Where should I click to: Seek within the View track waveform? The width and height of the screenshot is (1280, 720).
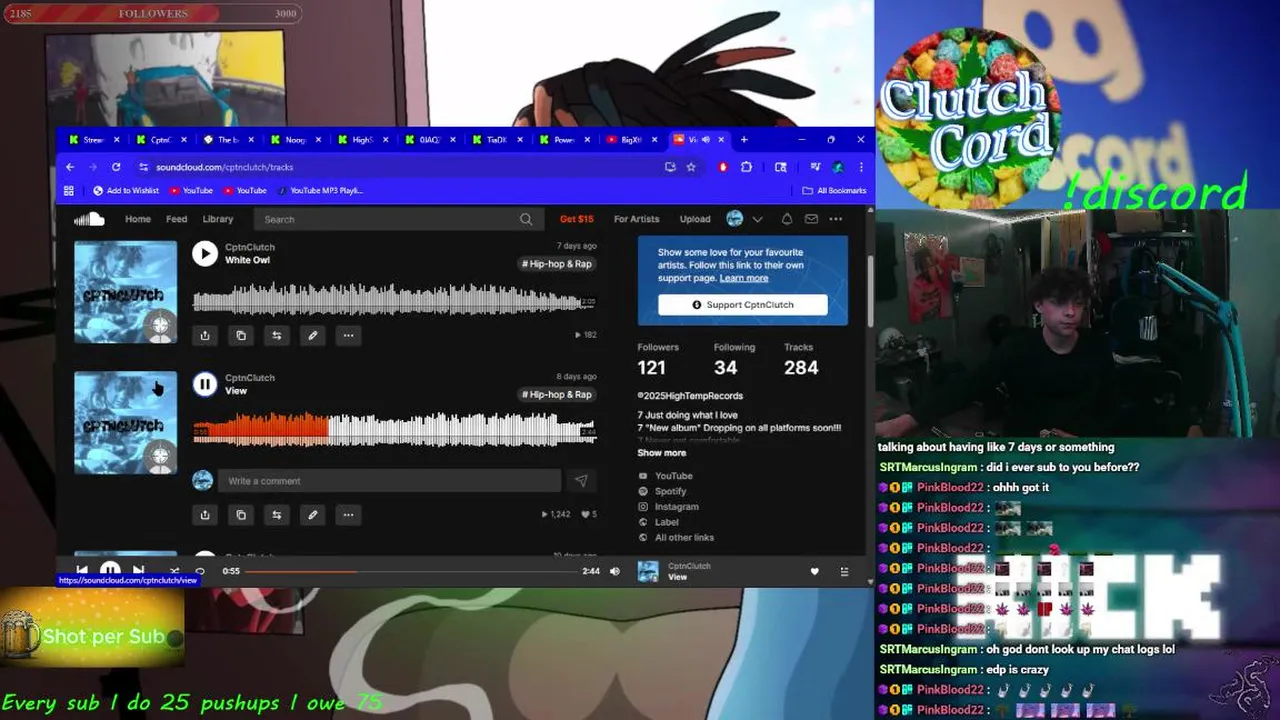395,430
